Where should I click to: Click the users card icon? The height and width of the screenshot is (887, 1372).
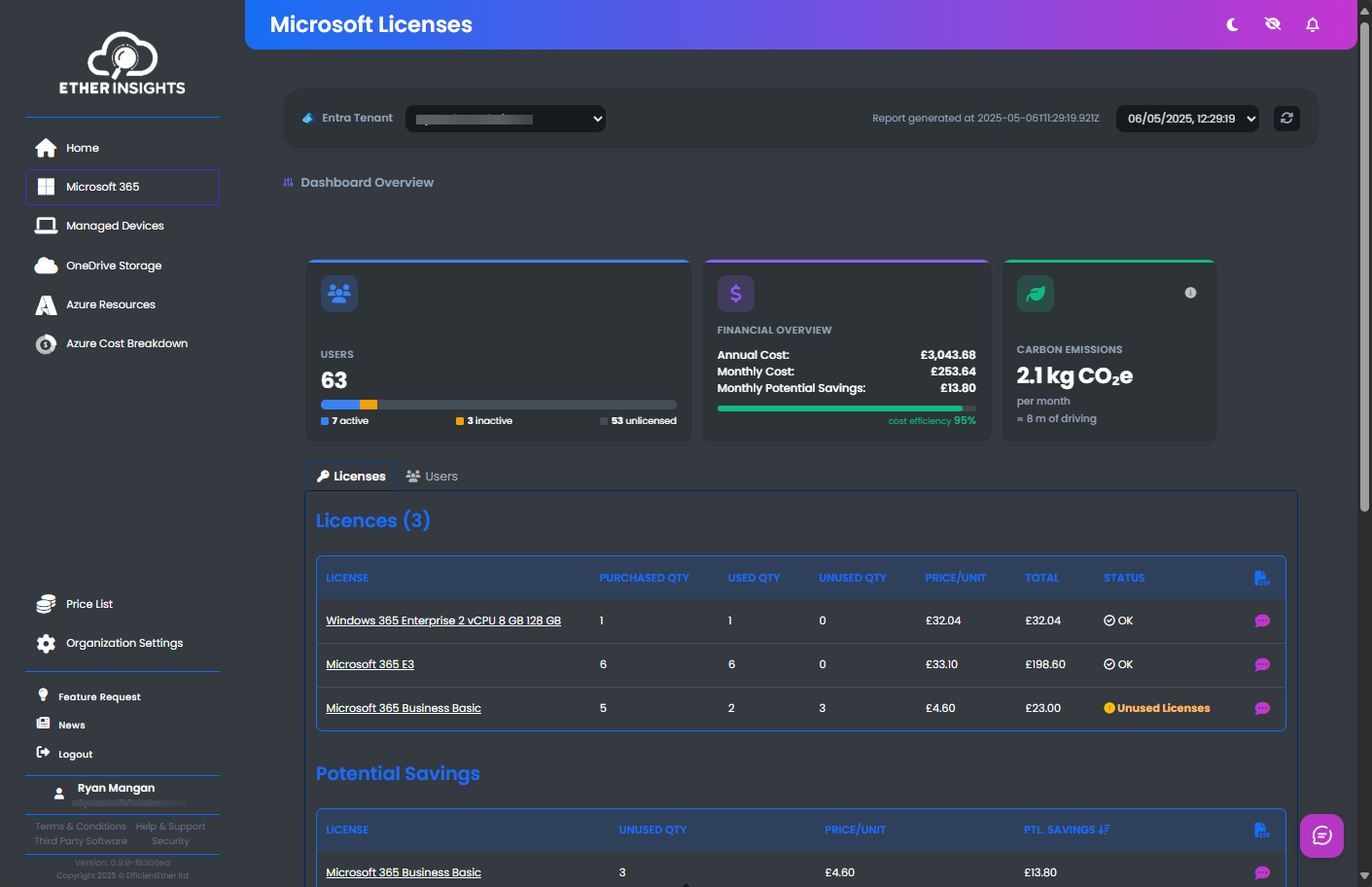(339, 293)
